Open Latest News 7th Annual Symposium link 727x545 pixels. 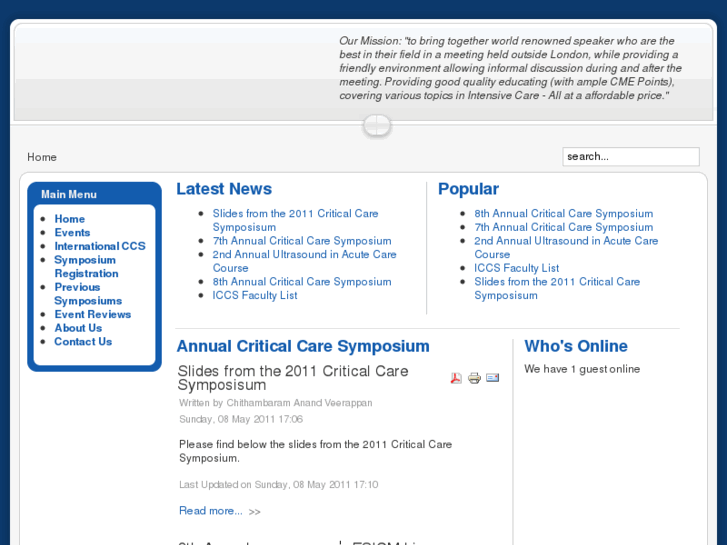[302, 241]
